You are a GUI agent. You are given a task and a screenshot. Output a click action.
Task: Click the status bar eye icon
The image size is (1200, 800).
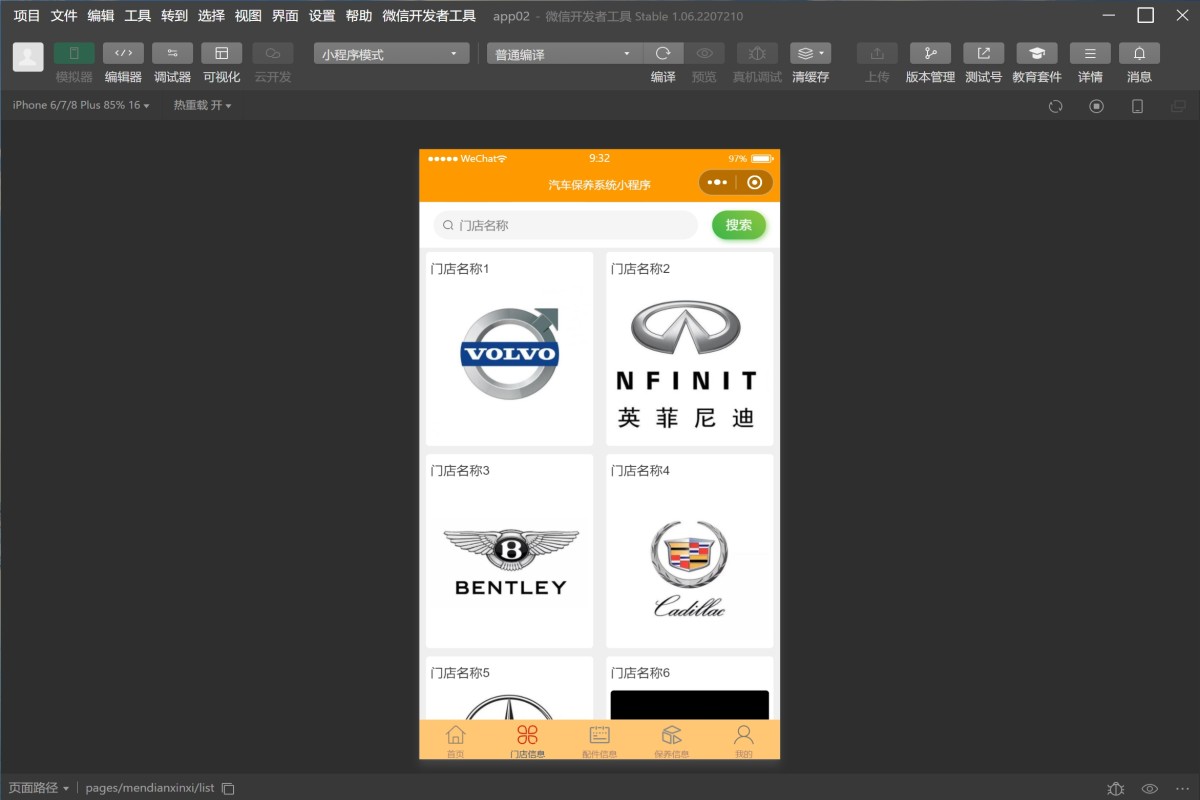click(x=1150, y=788)
